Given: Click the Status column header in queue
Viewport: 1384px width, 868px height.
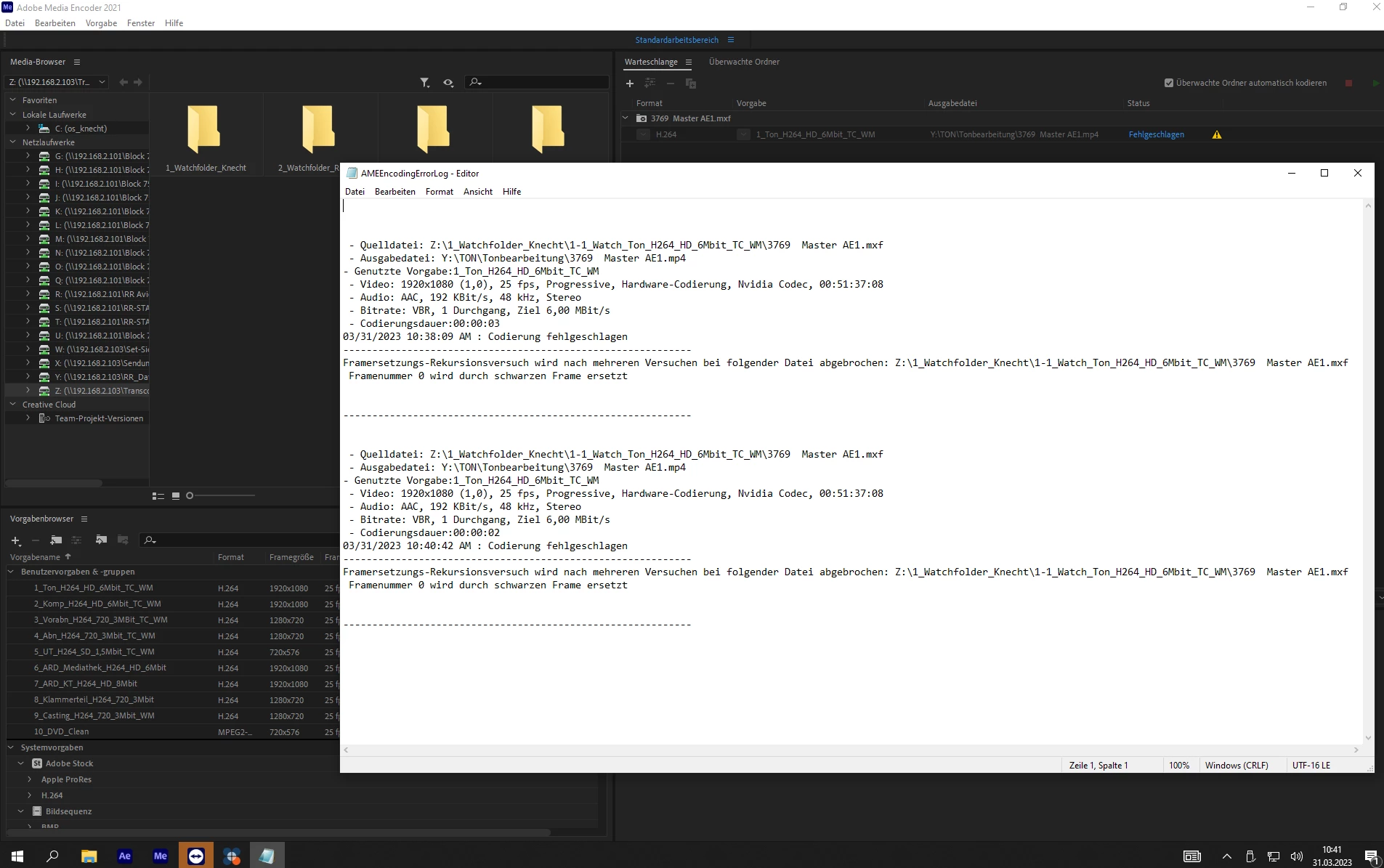Looking at the screenshot, I should [1138, 103].
